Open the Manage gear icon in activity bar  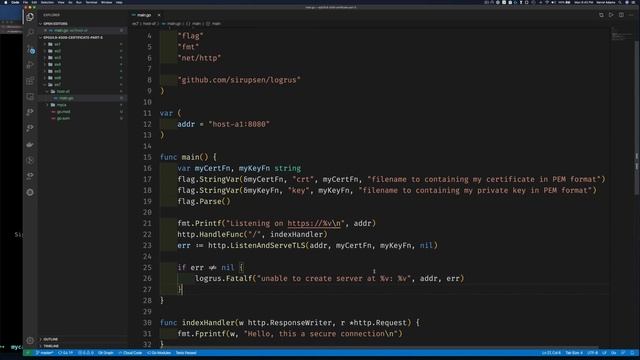[x=30, y=340]
